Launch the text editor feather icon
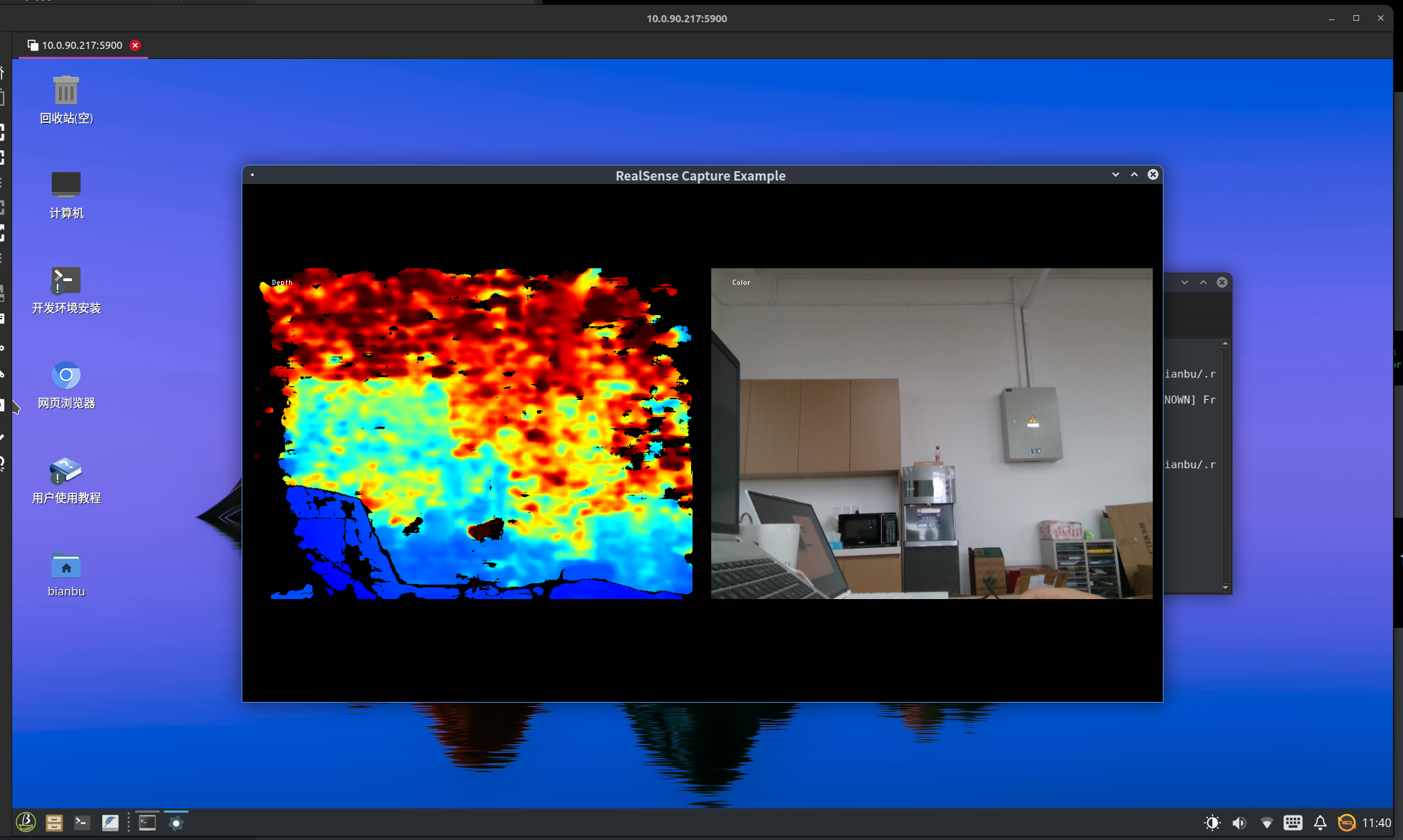1403x840 pixels. click(110, 823)
